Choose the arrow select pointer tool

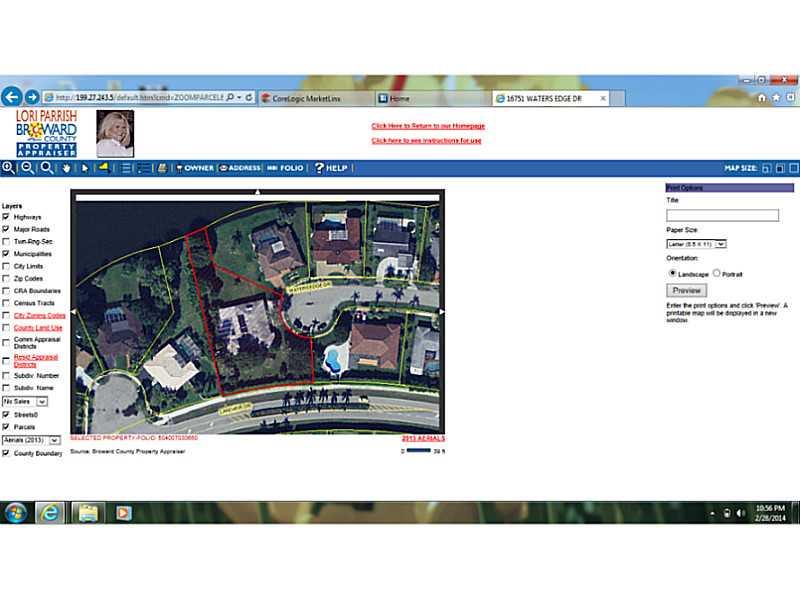click(85, 168)
